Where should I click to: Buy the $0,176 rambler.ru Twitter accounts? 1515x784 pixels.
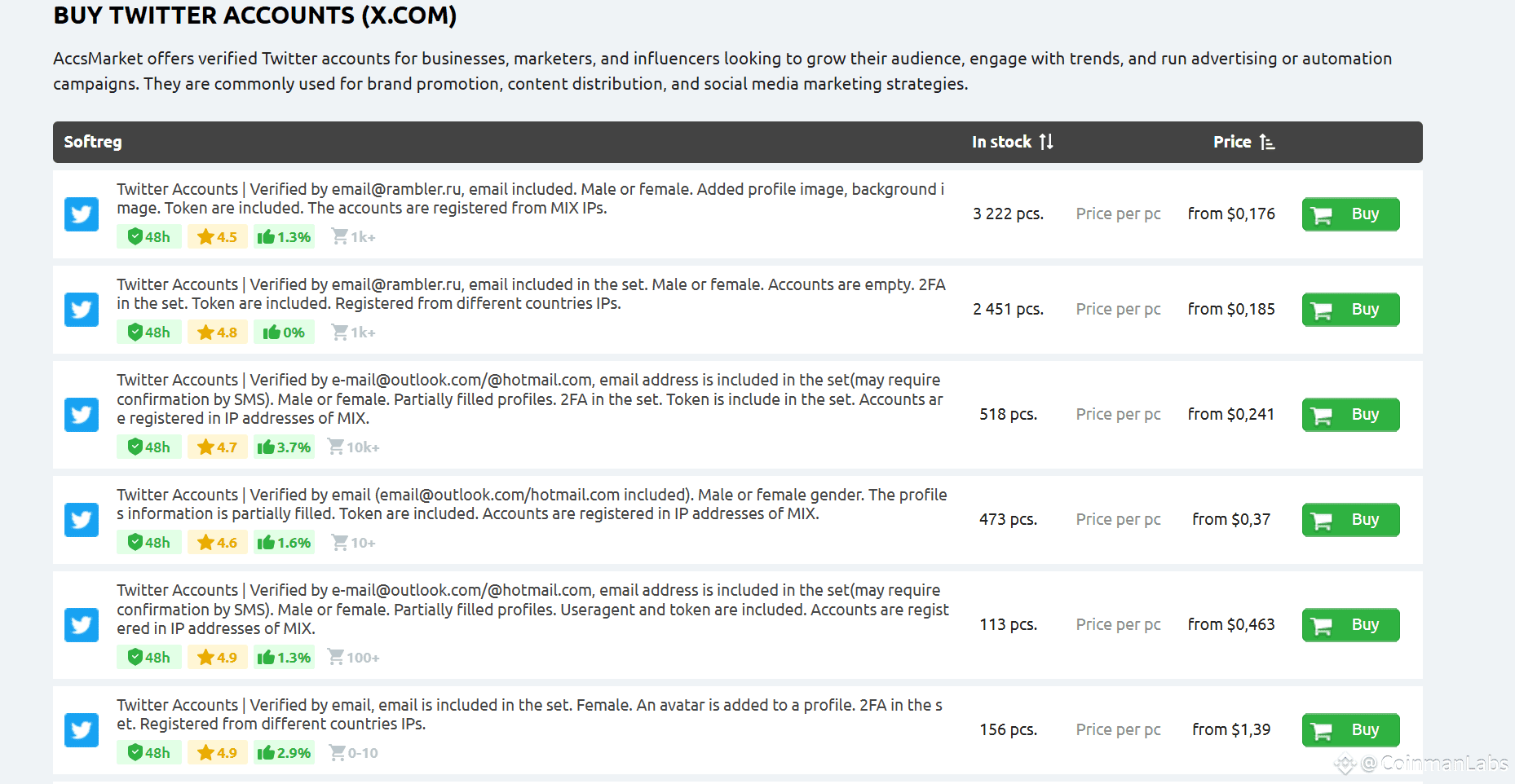1350,214
